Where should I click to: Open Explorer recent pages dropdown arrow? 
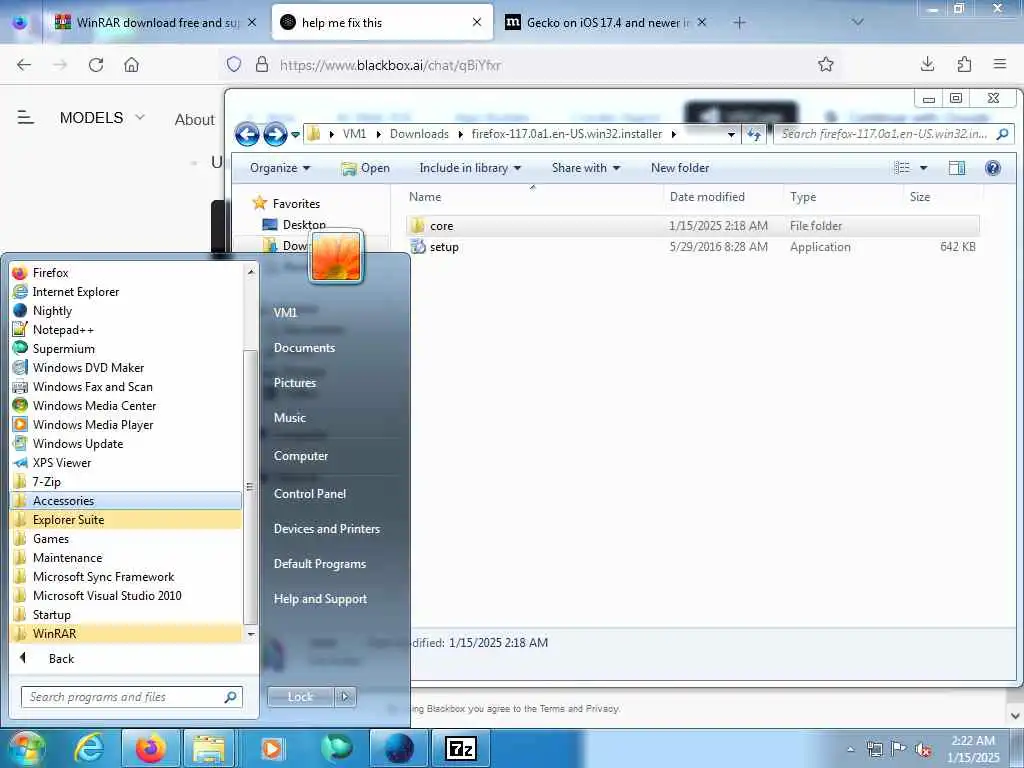295,135
